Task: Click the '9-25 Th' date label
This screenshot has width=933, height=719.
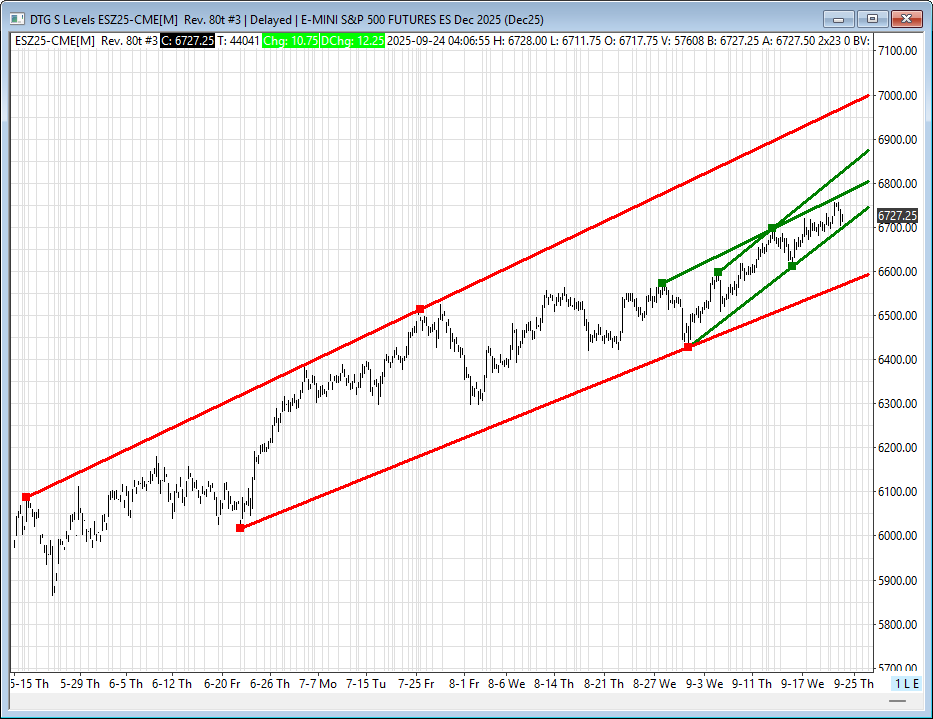Action: coord(854,684)
